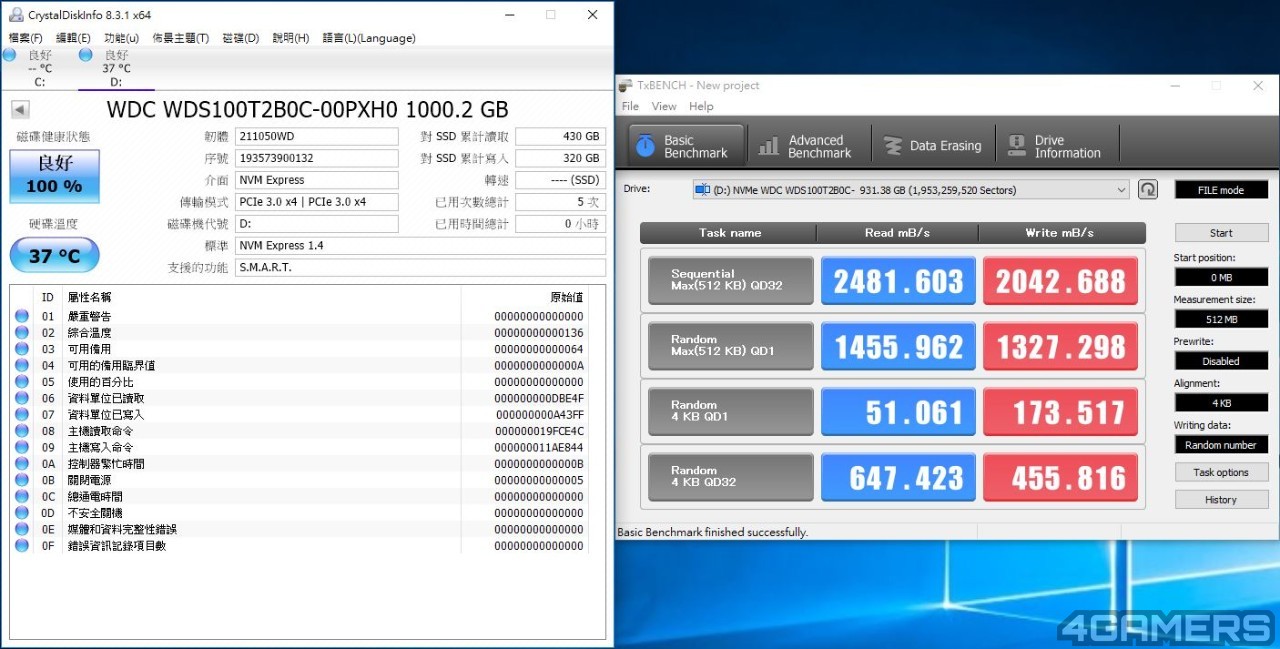Open Task options in TxBENCH
Screen dimensions: 1280x649
1221,472
